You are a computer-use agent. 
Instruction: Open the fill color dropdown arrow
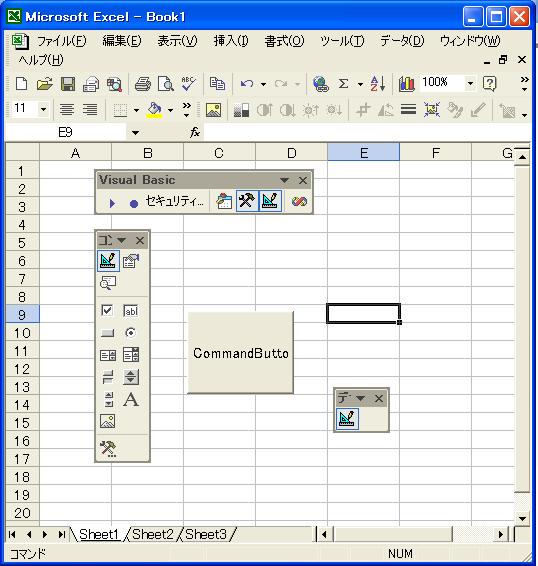click(x=170, y=110)
